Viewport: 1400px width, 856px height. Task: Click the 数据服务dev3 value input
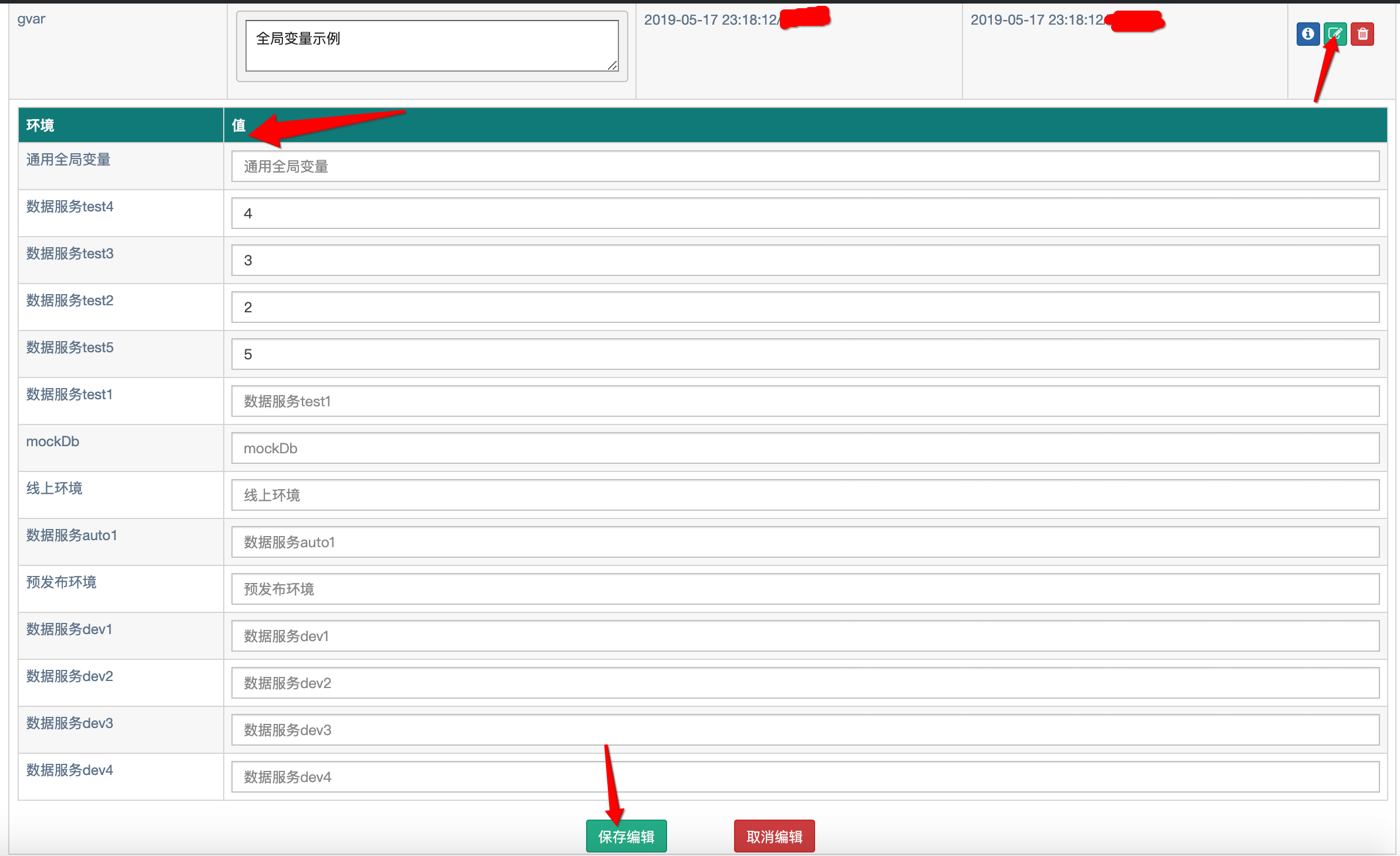coord(805,730)
